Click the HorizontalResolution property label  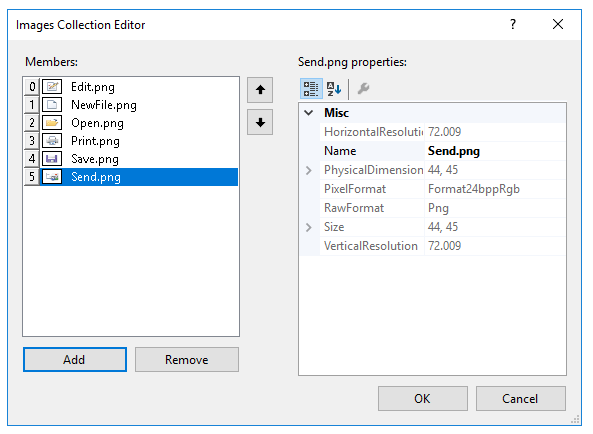click(x=373, y=132)
